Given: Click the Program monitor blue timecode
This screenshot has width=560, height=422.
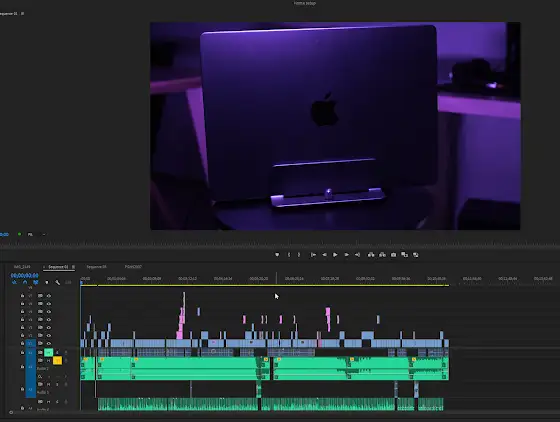Looking at the screenshot, I should tap(4, 234).
